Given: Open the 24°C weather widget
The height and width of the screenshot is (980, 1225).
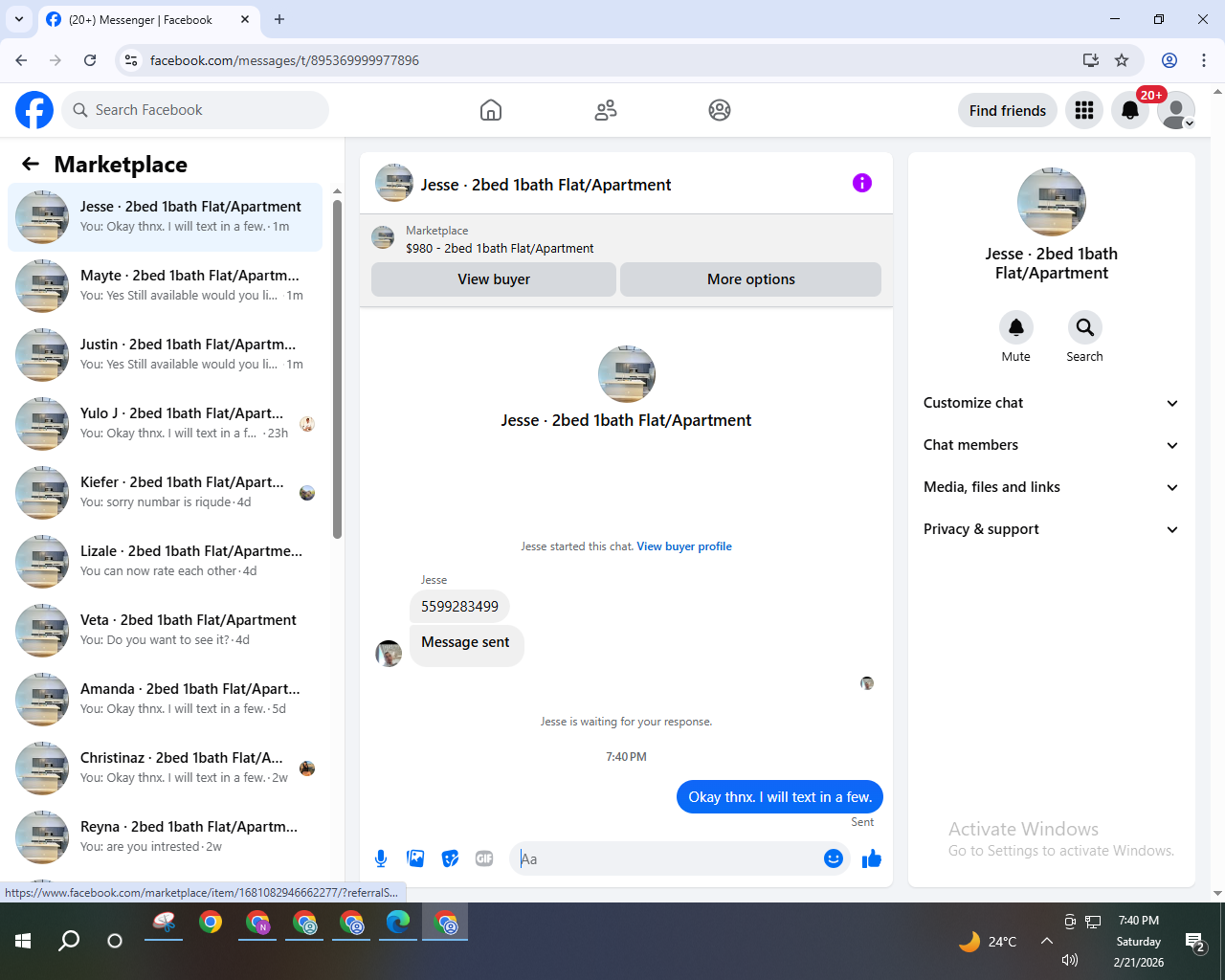Looking at the screenshot, I should pyautogui.click(x=988, y=942).
